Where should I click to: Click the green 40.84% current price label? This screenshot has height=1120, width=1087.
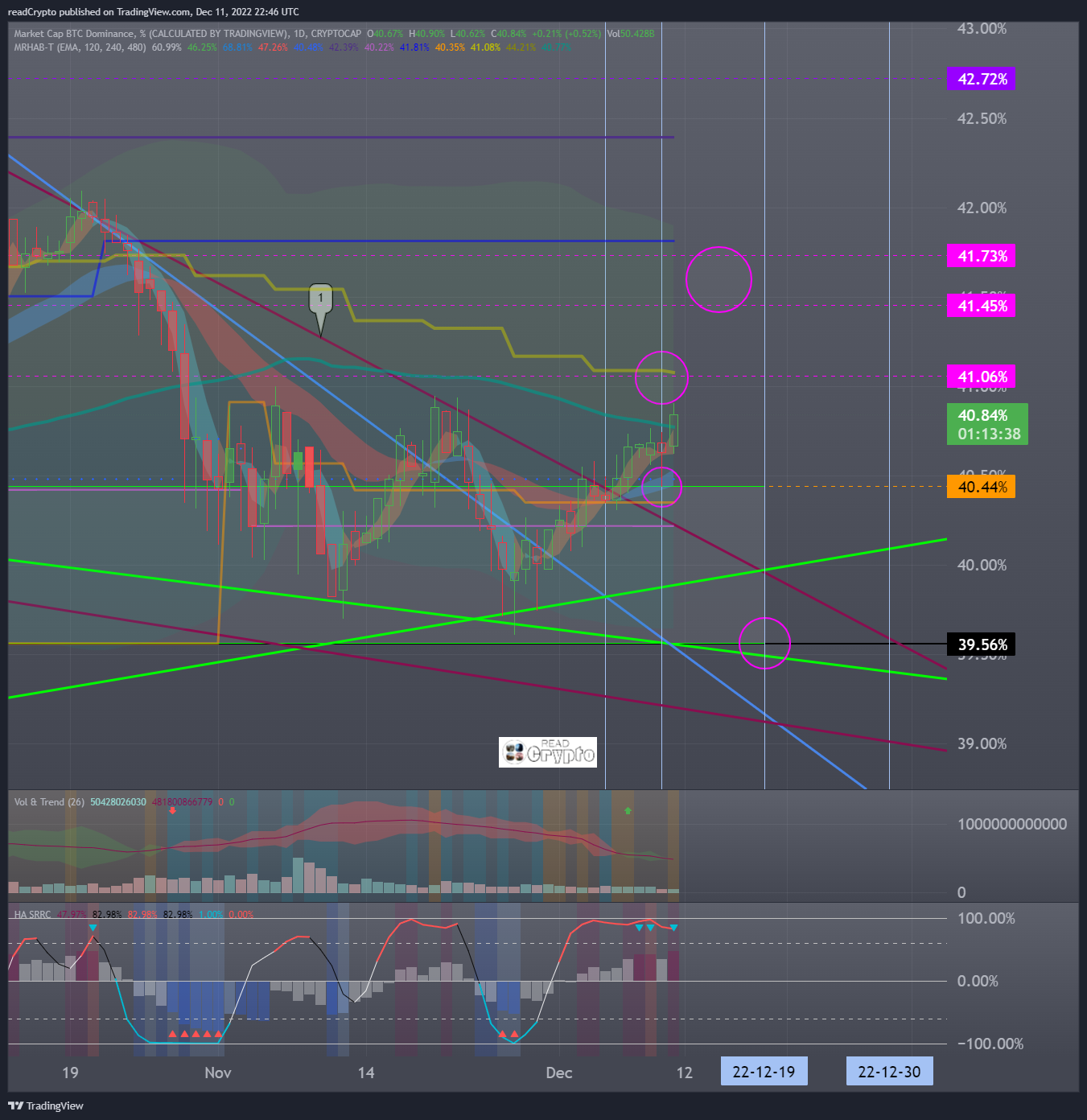[987, 424]
